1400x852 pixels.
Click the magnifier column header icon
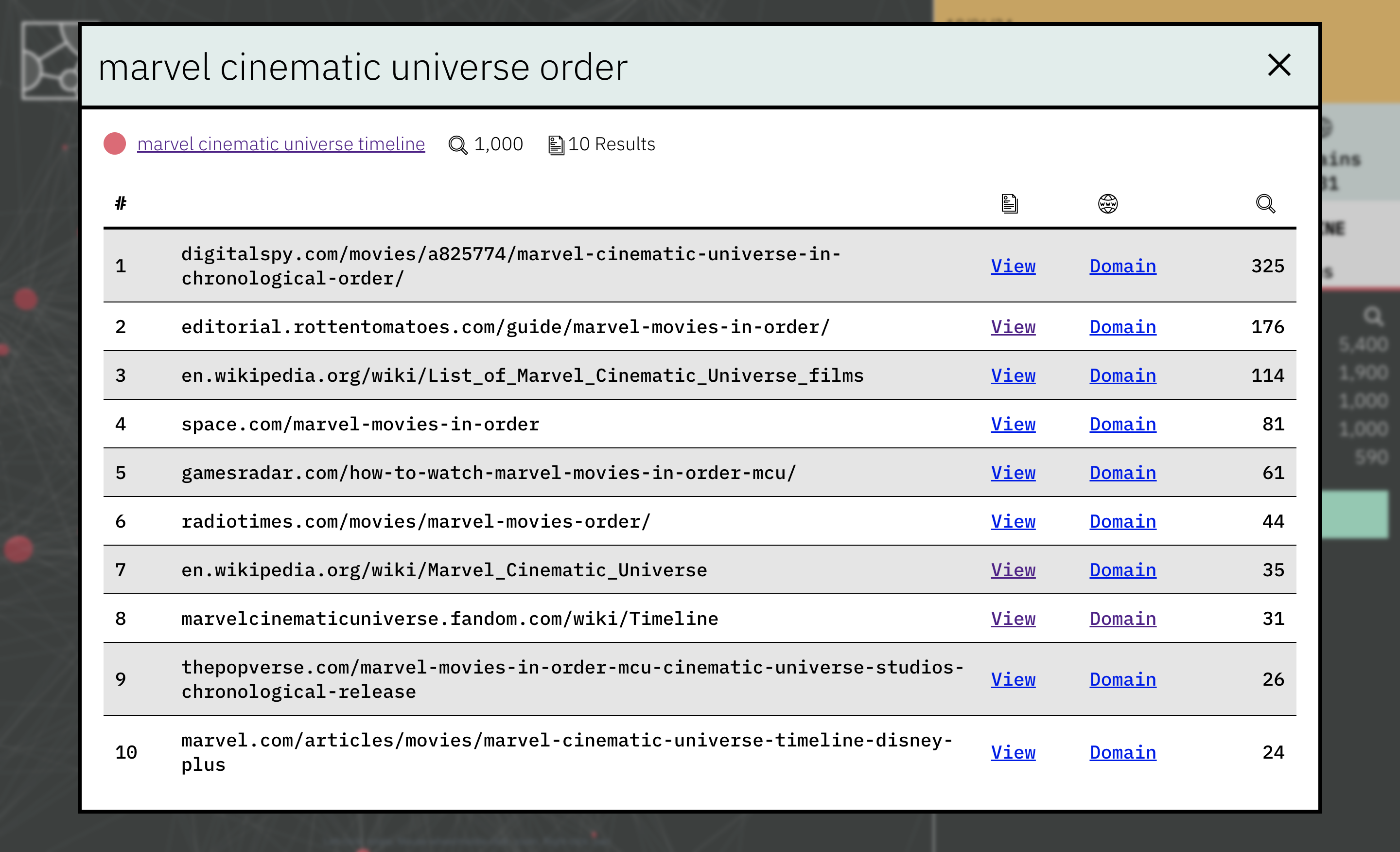[1265, 203]
